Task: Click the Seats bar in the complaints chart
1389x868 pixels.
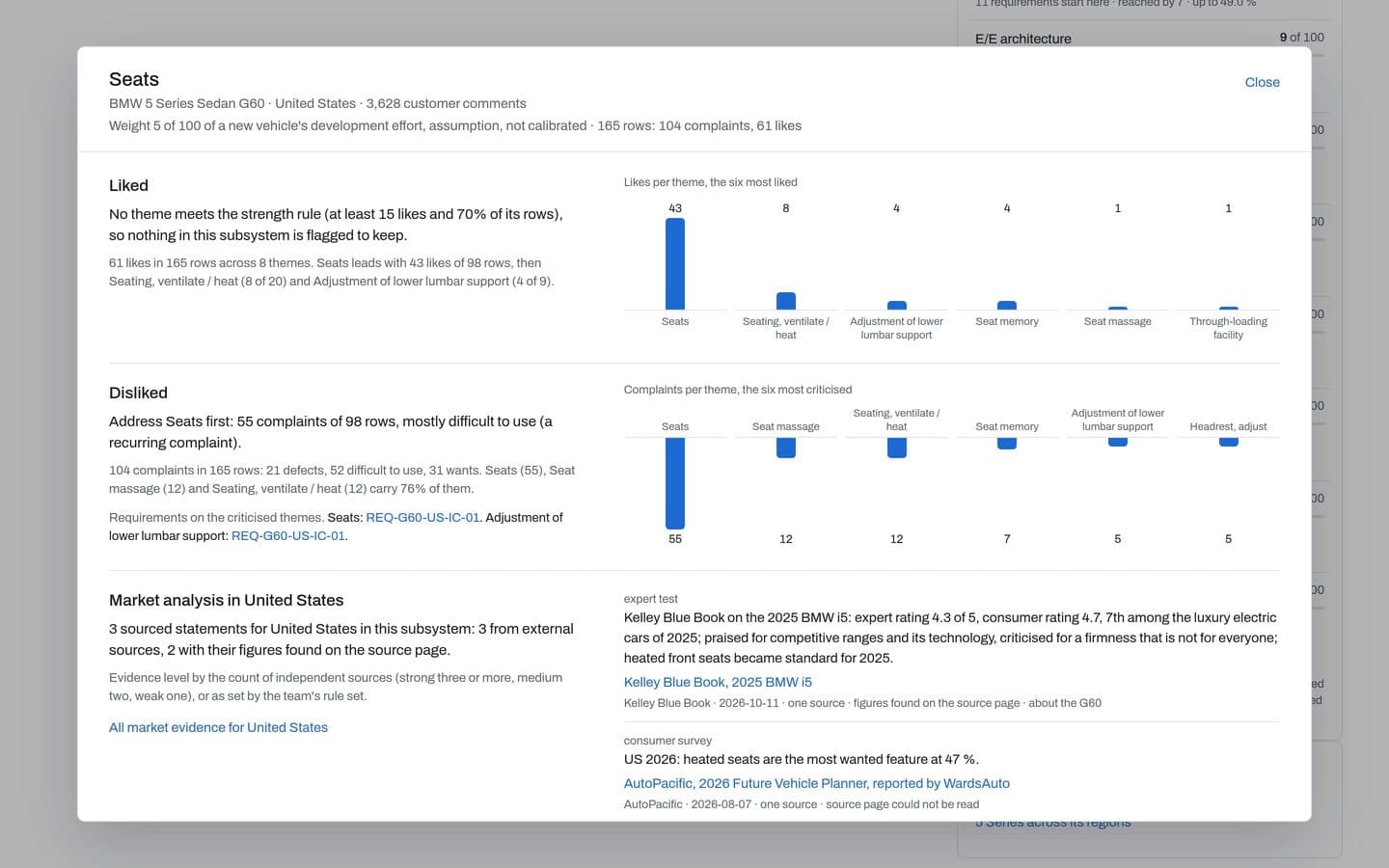Action: click(x=675, y=483)
